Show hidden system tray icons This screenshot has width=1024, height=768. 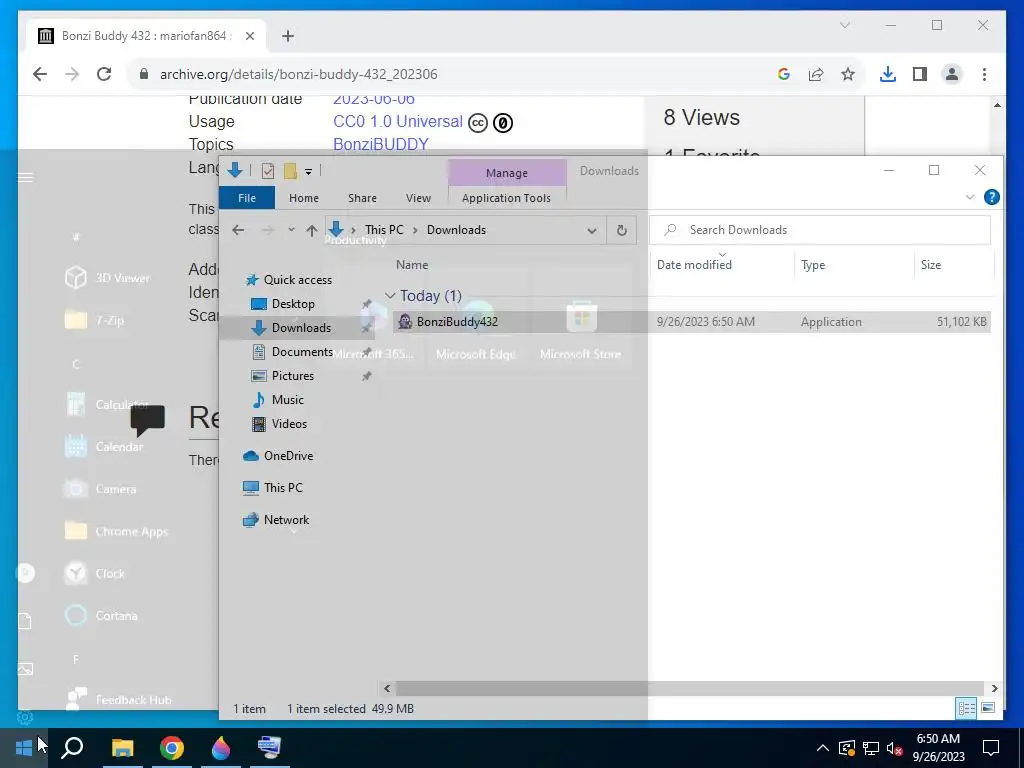[x=823, y=748]
